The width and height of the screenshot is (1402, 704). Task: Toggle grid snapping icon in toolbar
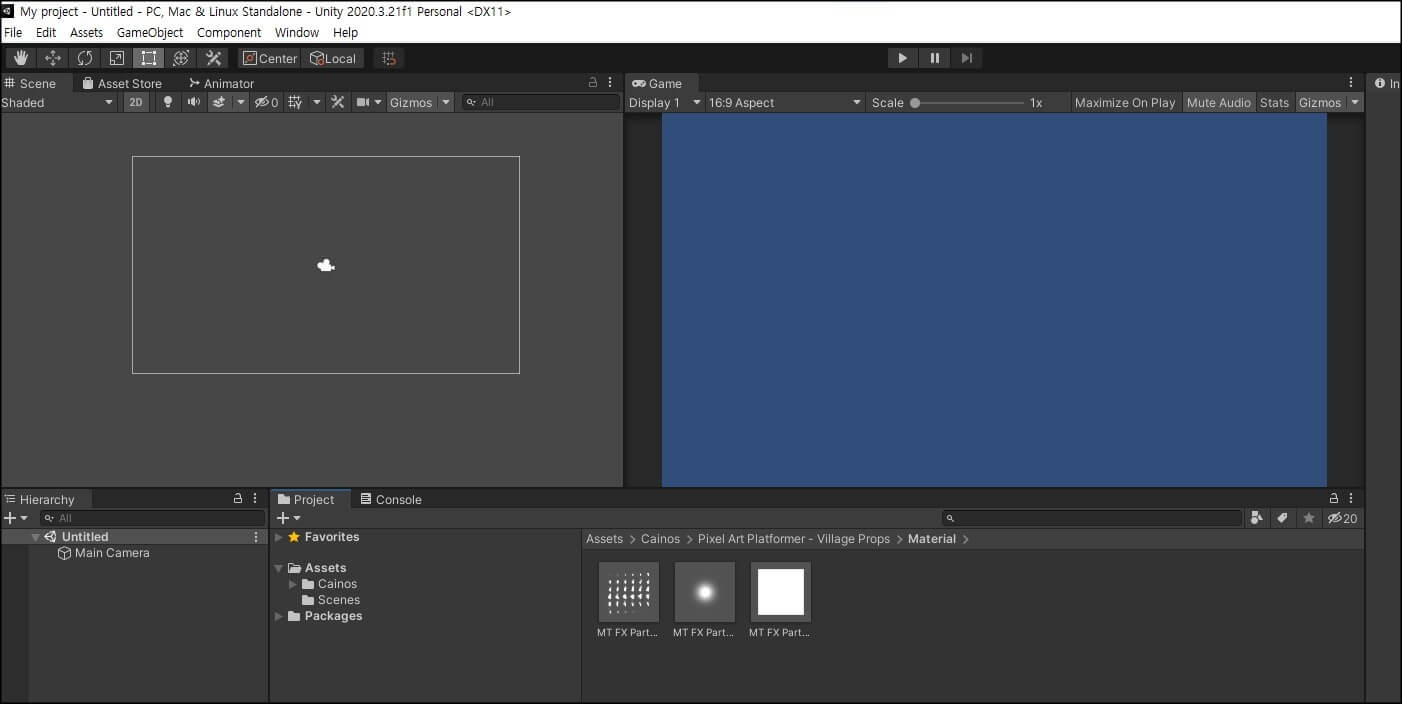[x=389, y=58]
